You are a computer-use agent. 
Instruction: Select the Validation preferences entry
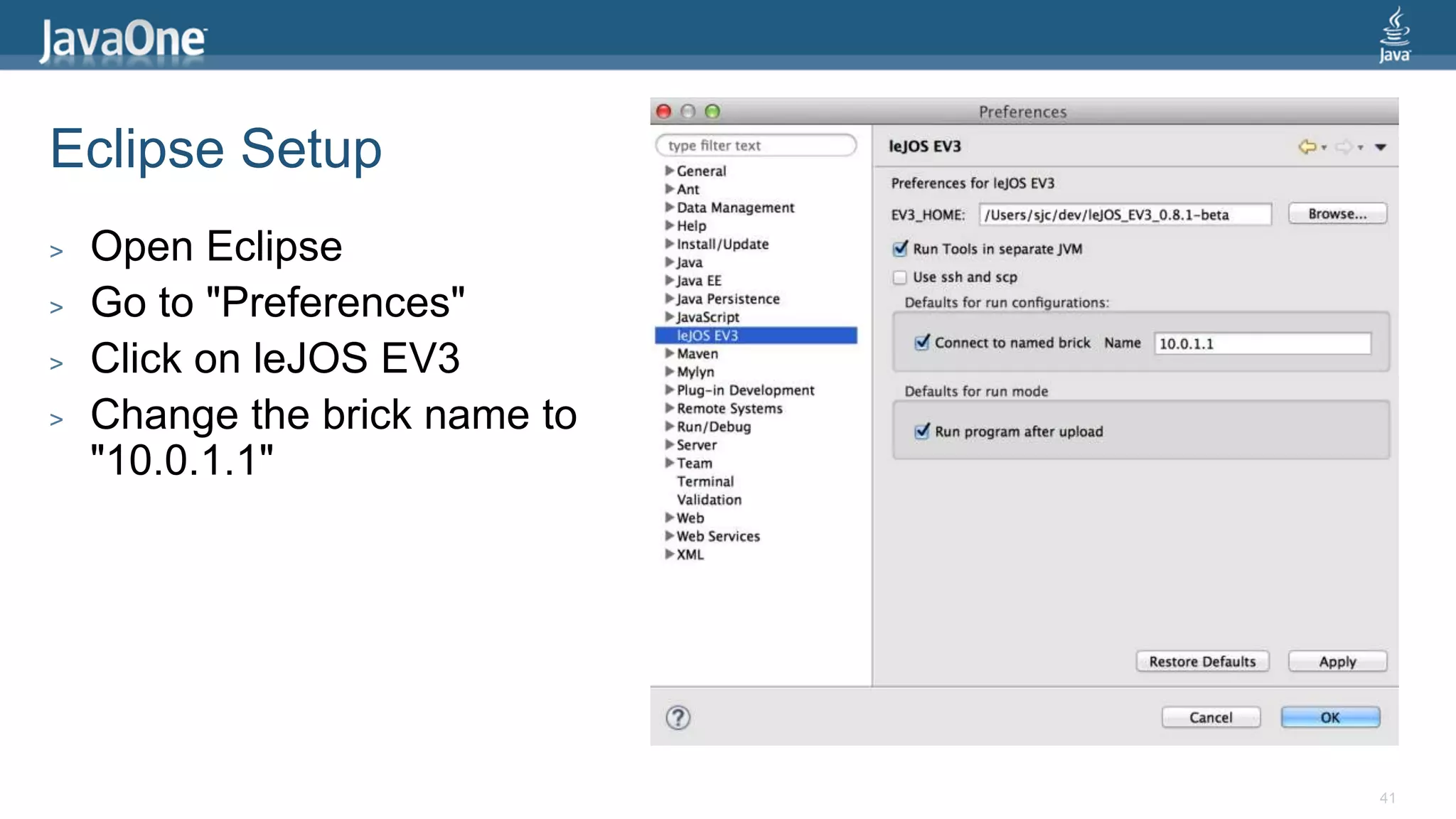point(709,500)
